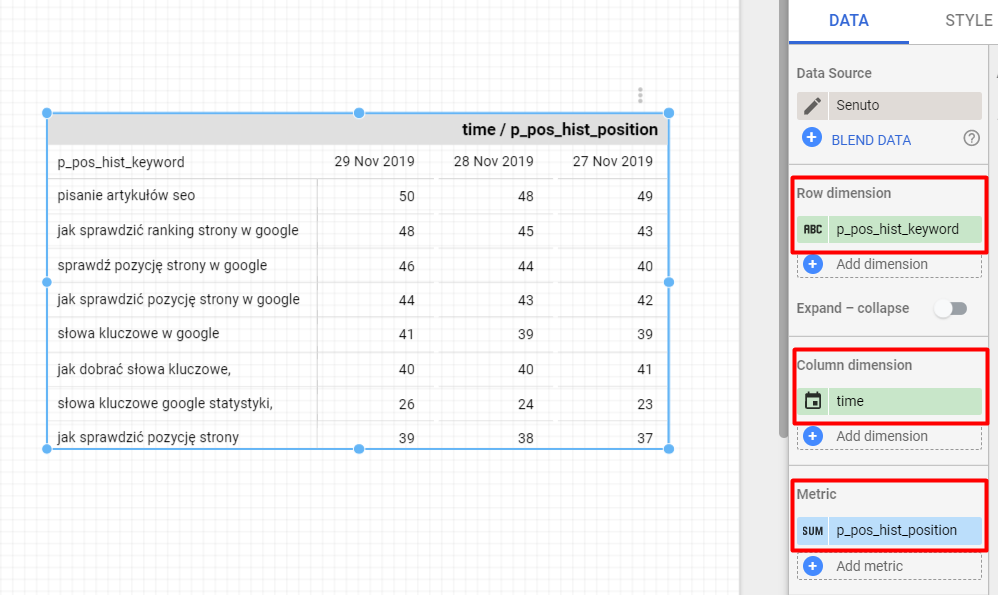Screen dimensions: 998x595
Task: Click the Metric section label
Action: tap(817, 494)
